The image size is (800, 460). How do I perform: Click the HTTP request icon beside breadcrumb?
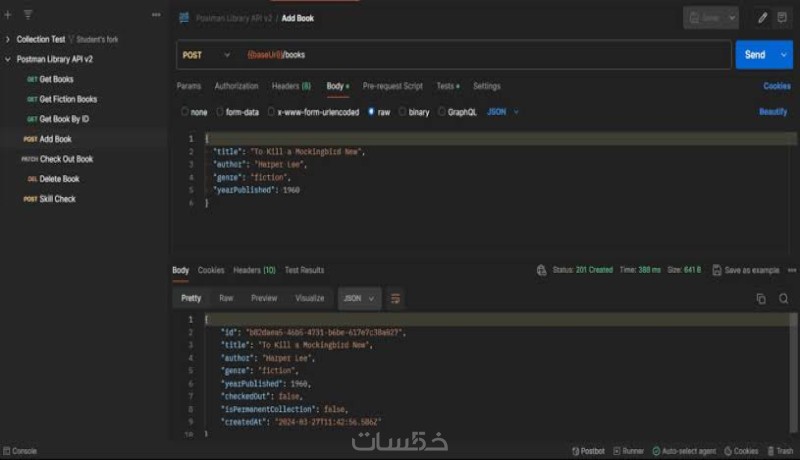pos(184,18)
